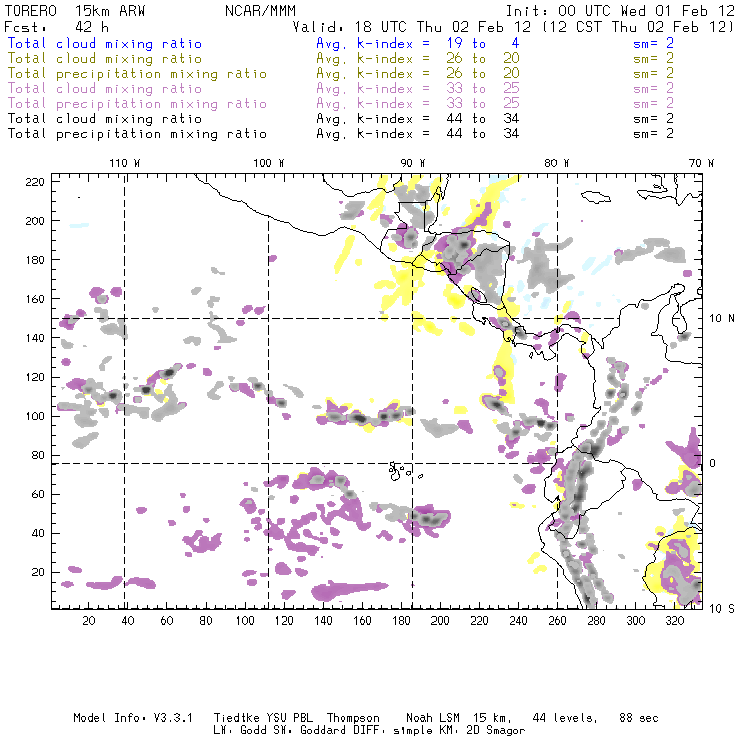Viewport: 740px width, 740px height.
Task: Click the '10 S' latitude label
Action: tap(722, 609)
